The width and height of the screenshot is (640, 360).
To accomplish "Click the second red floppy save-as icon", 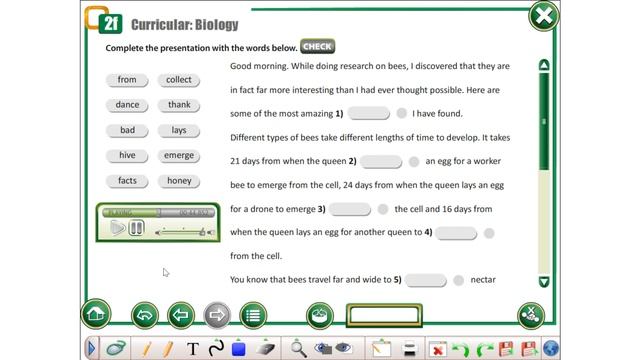I will tap(529, 349).
